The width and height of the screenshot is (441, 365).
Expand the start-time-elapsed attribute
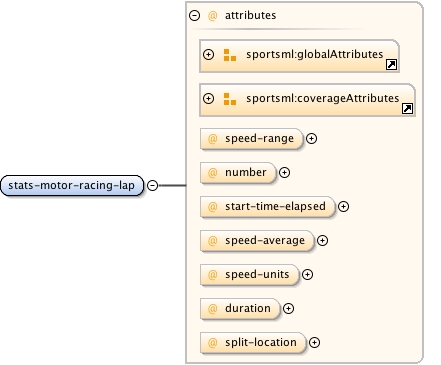(343, 207)
